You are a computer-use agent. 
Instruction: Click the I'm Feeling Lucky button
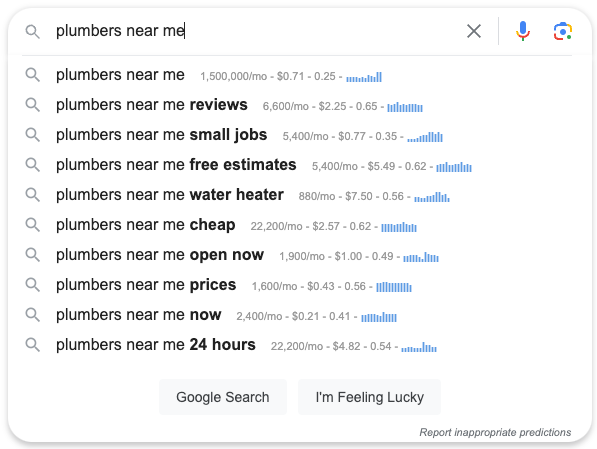369,397
